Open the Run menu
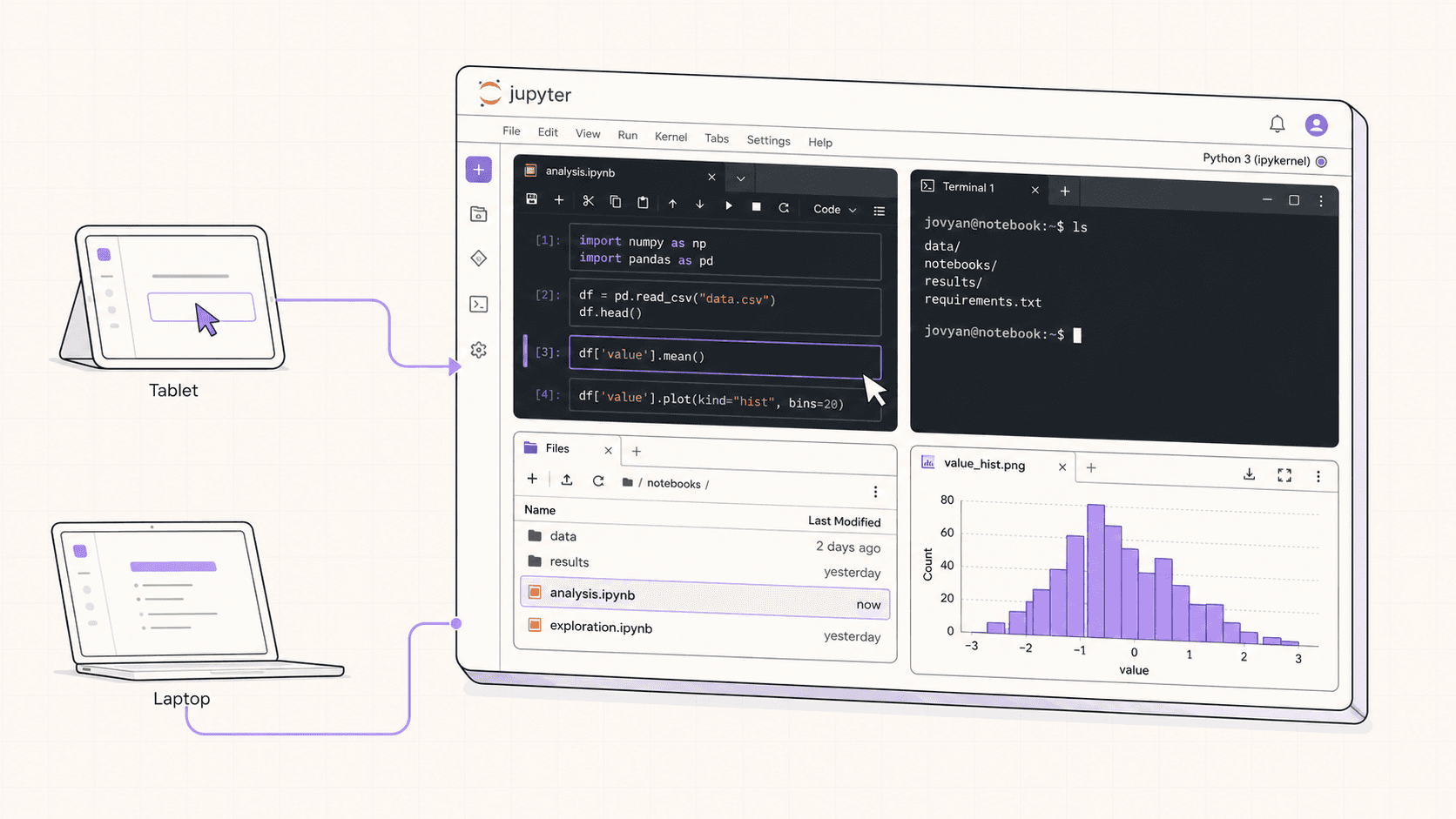Screen dimensions: 1456x819 [628, 136]
